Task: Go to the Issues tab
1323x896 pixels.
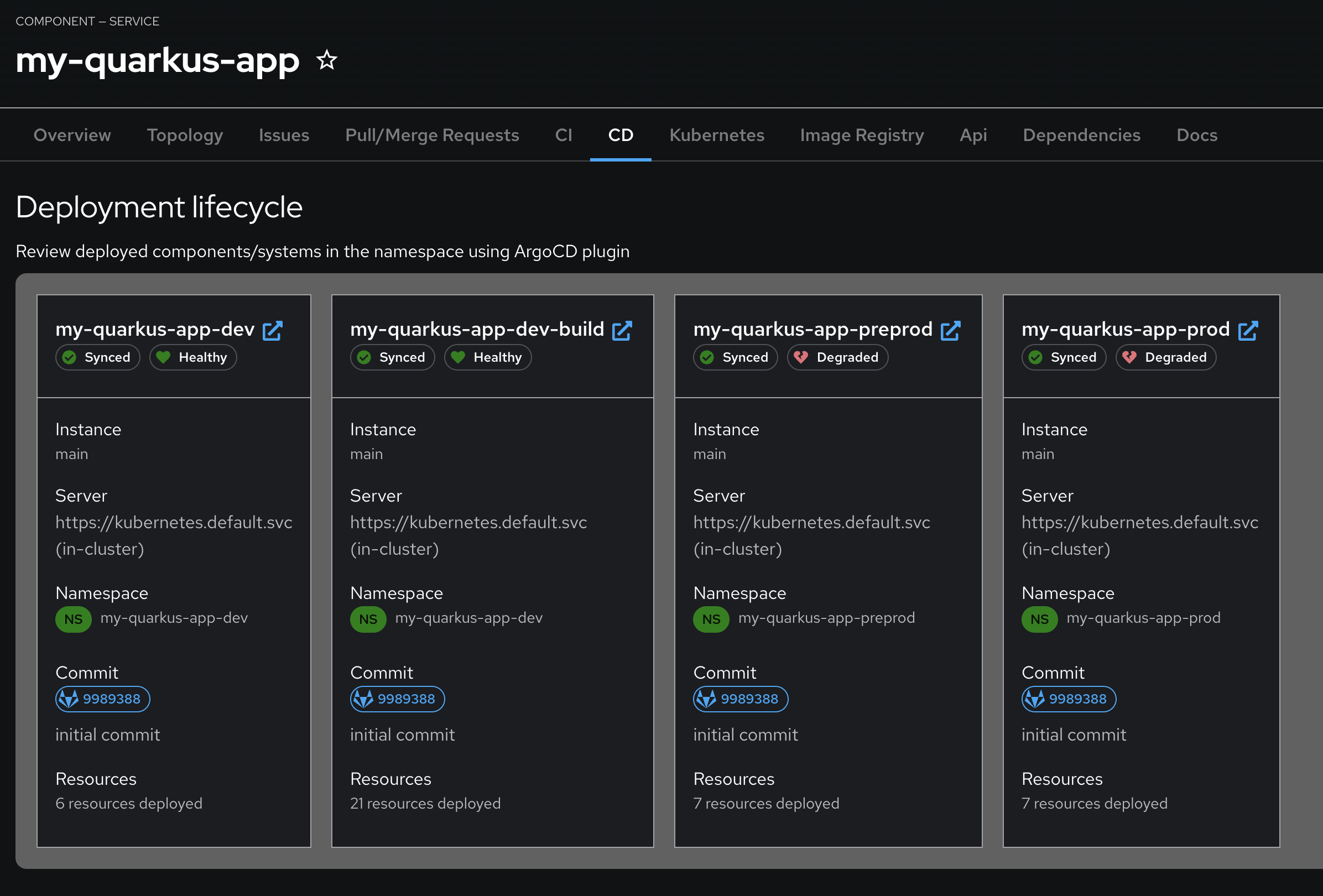Action: (284, 135)
